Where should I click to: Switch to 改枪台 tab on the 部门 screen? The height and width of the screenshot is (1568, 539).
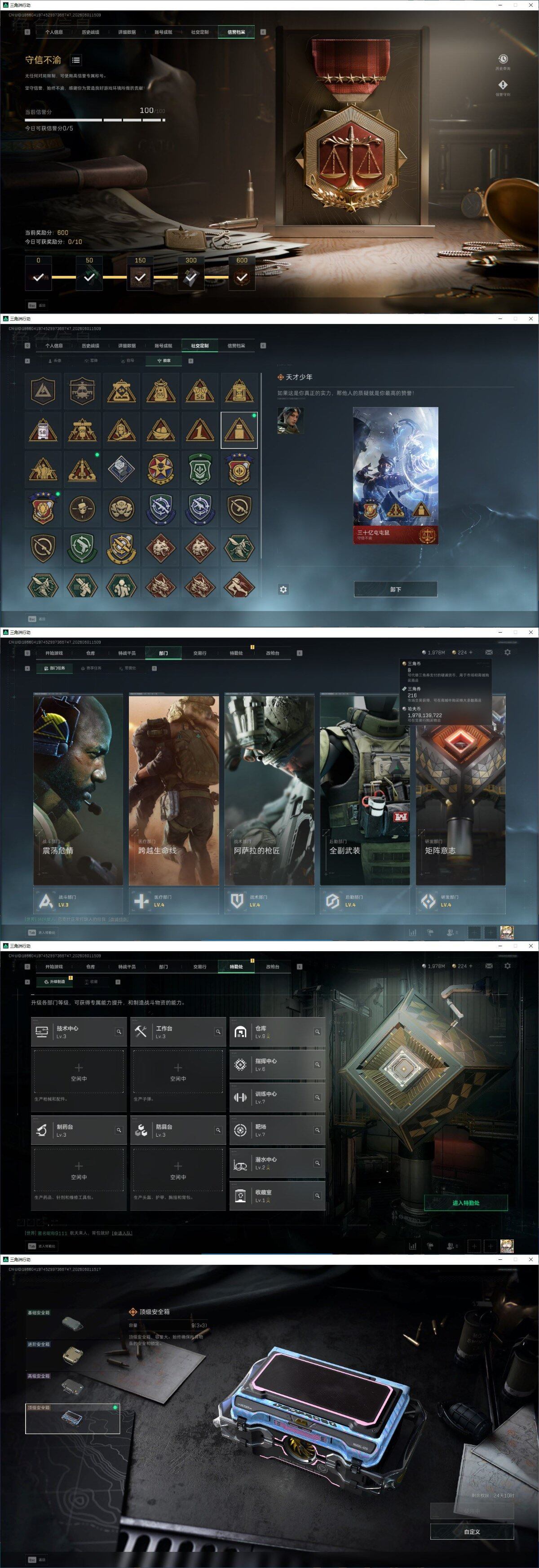273,653
